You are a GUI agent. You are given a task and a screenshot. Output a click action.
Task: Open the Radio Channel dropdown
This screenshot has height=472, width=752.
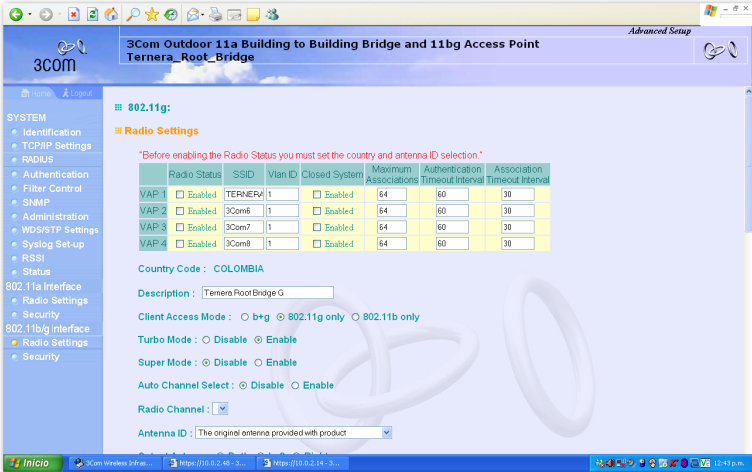click(222, 408)
